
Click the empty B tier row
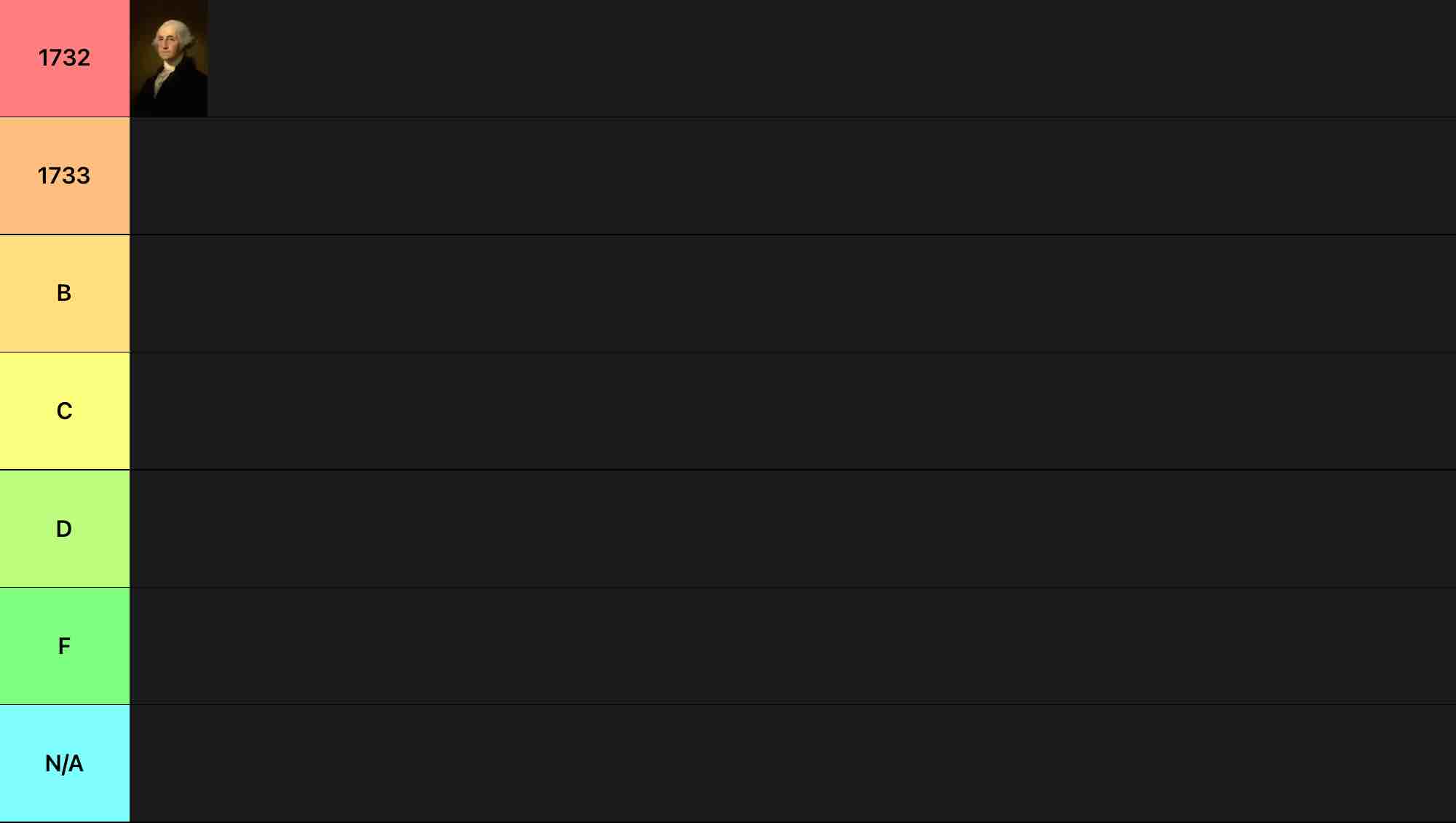click(793, 294)
